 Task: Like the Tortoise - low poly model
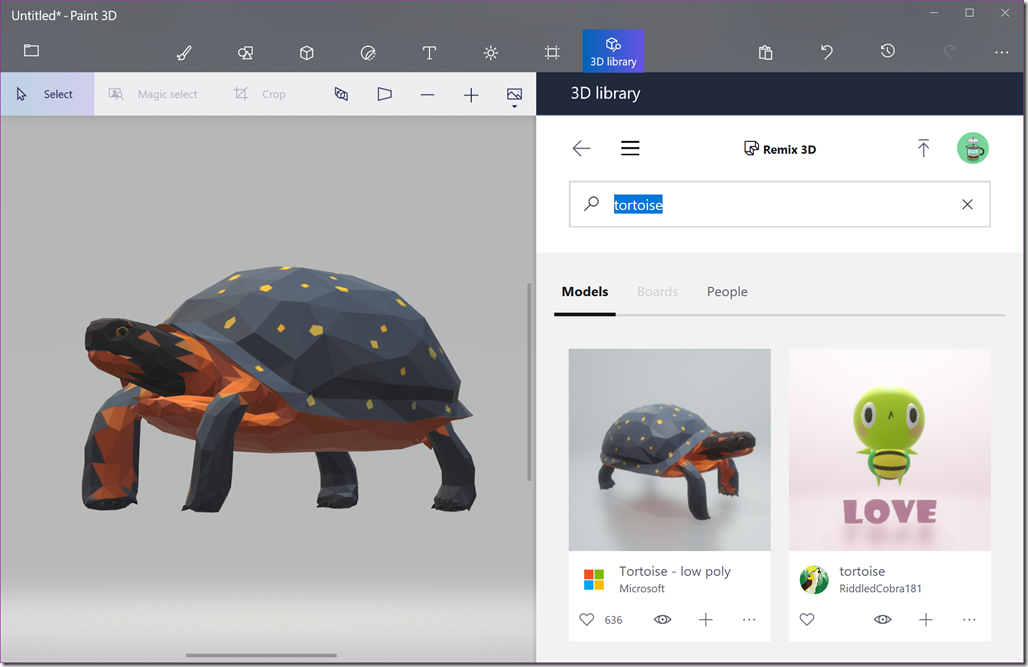pos(587,619)
